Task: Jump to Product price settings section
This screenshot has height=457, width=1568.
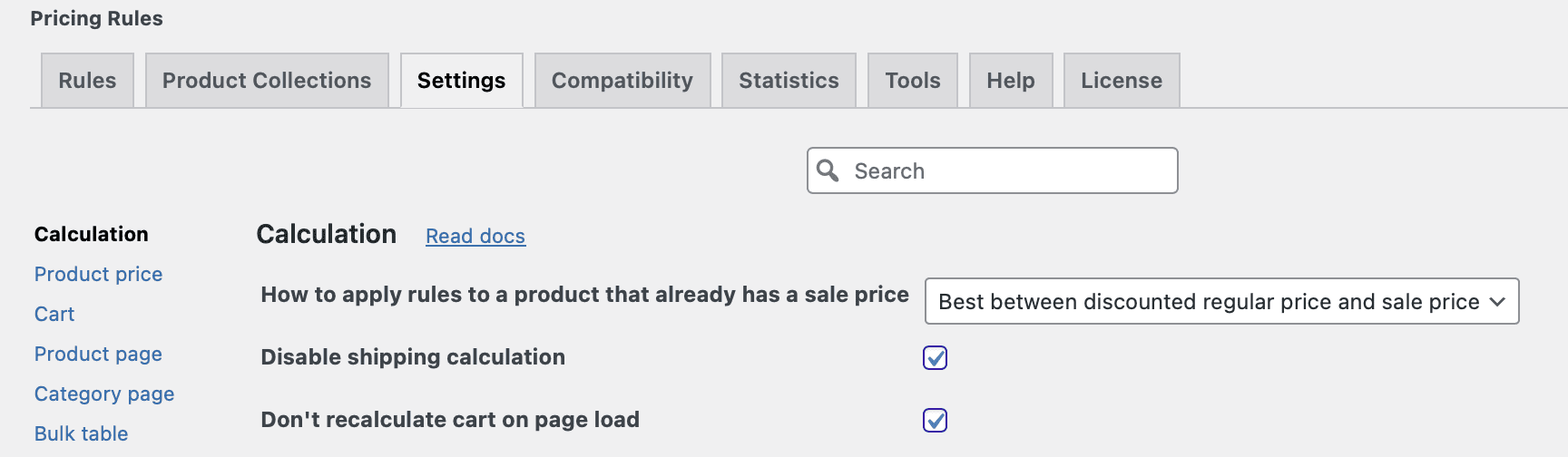Action: tap(98, 274)
